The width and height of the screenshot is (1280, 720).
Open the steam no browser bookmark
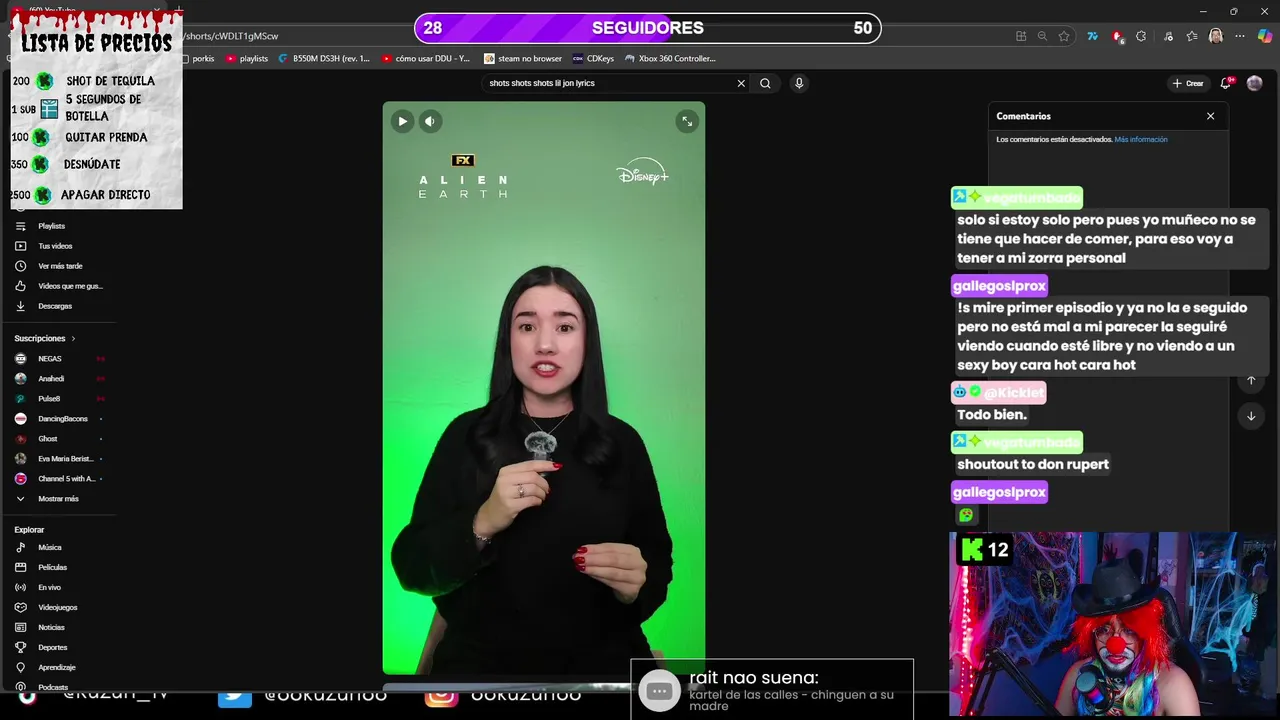point(523,59)
